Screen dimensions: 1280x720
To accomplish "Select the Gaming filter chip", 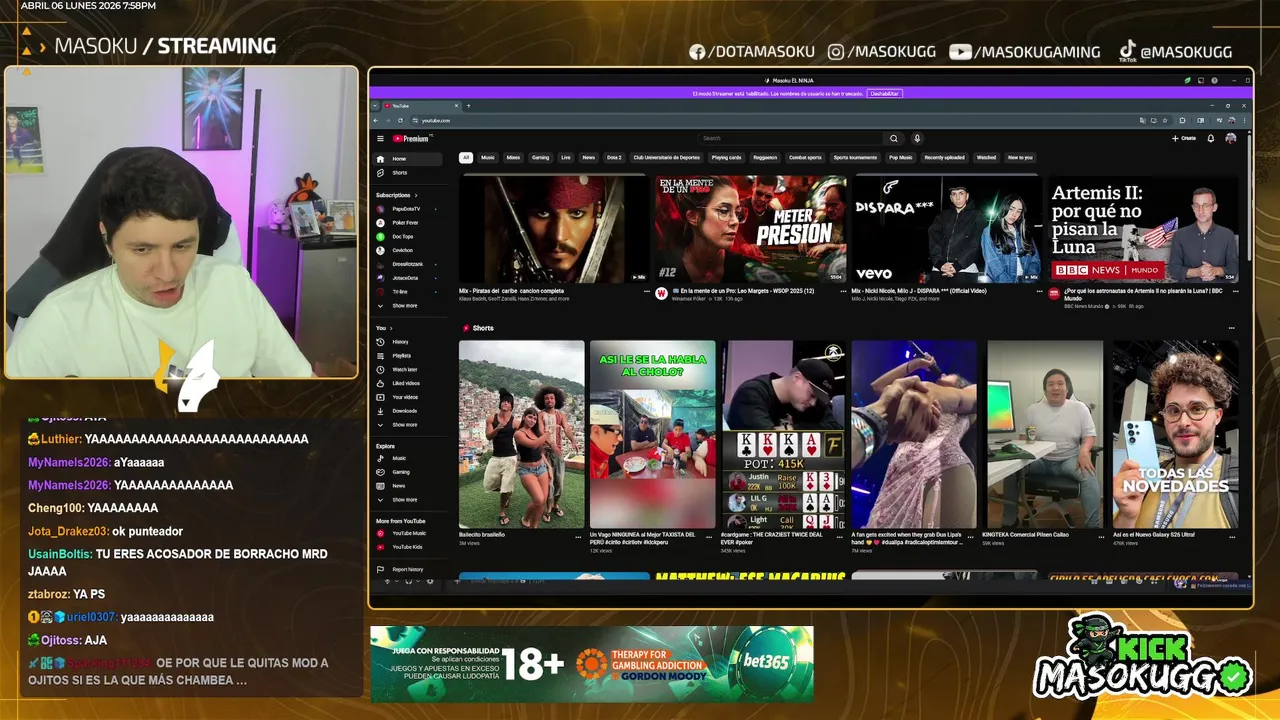I will [540, 157].
